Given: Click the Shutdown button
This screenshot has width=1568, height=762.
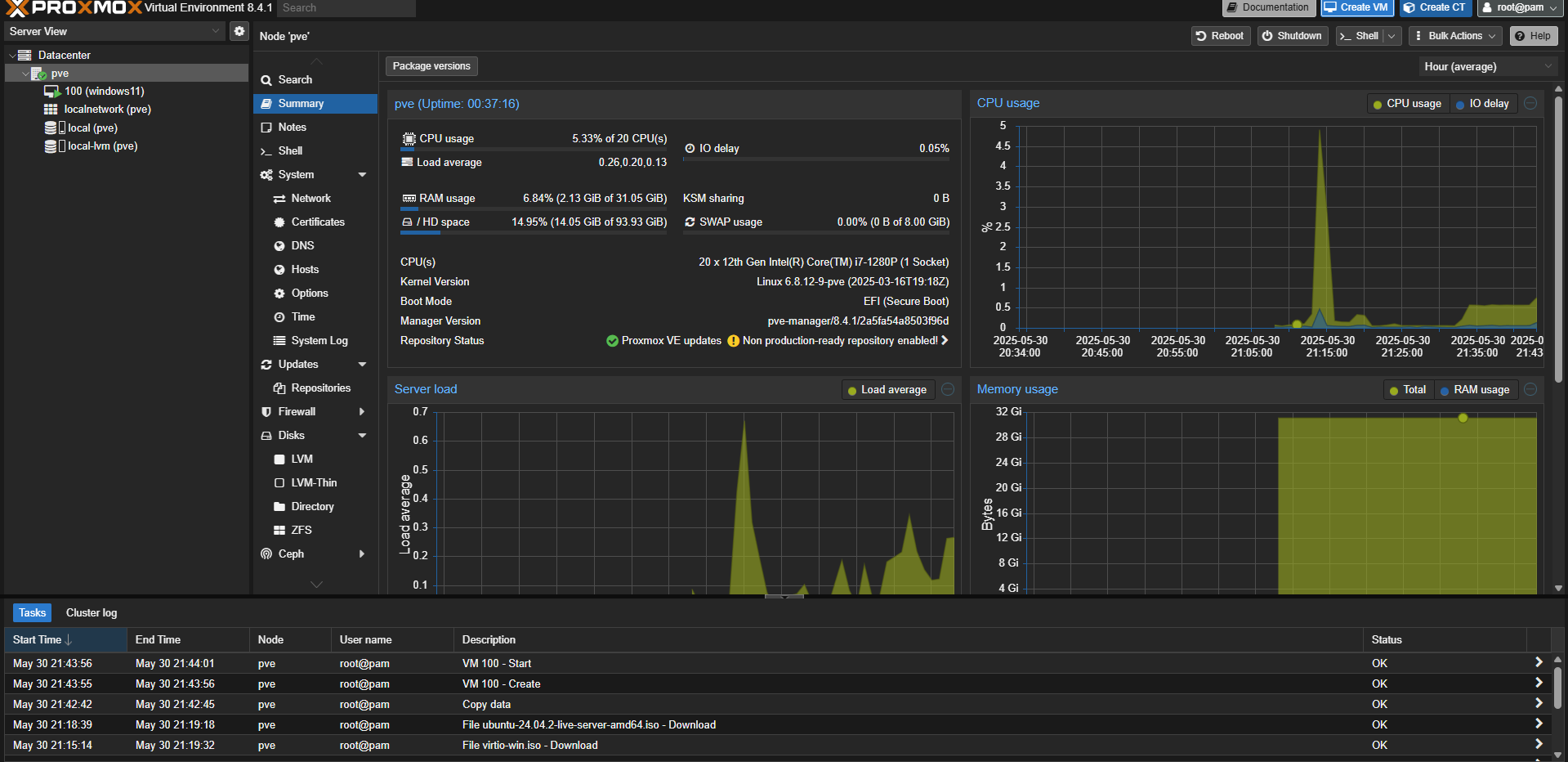Looking at the screenshot, I should [1292, 36].
